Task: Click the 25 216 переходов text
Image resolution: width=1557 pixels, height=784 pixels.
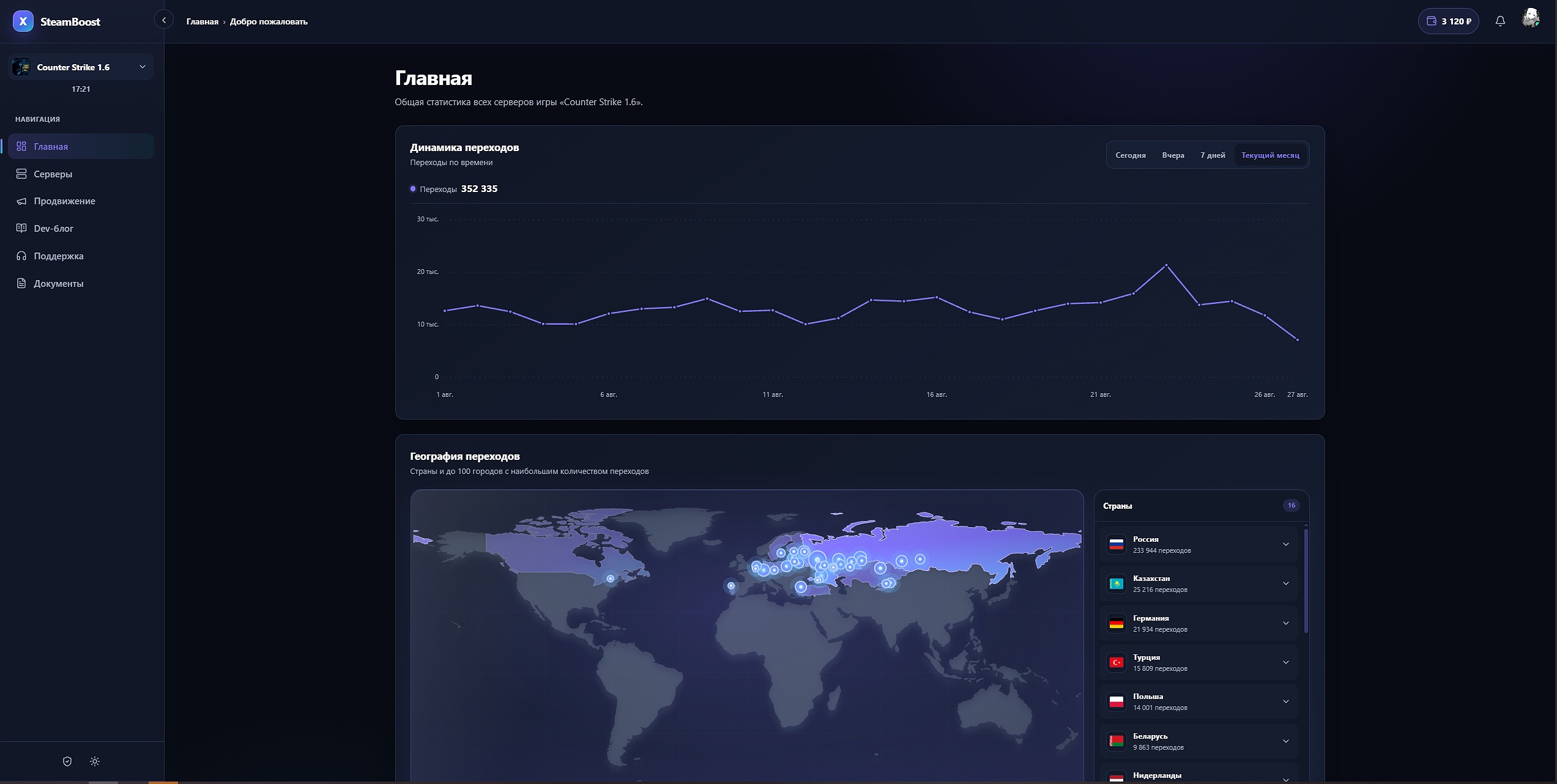Action: point(1160,590)
